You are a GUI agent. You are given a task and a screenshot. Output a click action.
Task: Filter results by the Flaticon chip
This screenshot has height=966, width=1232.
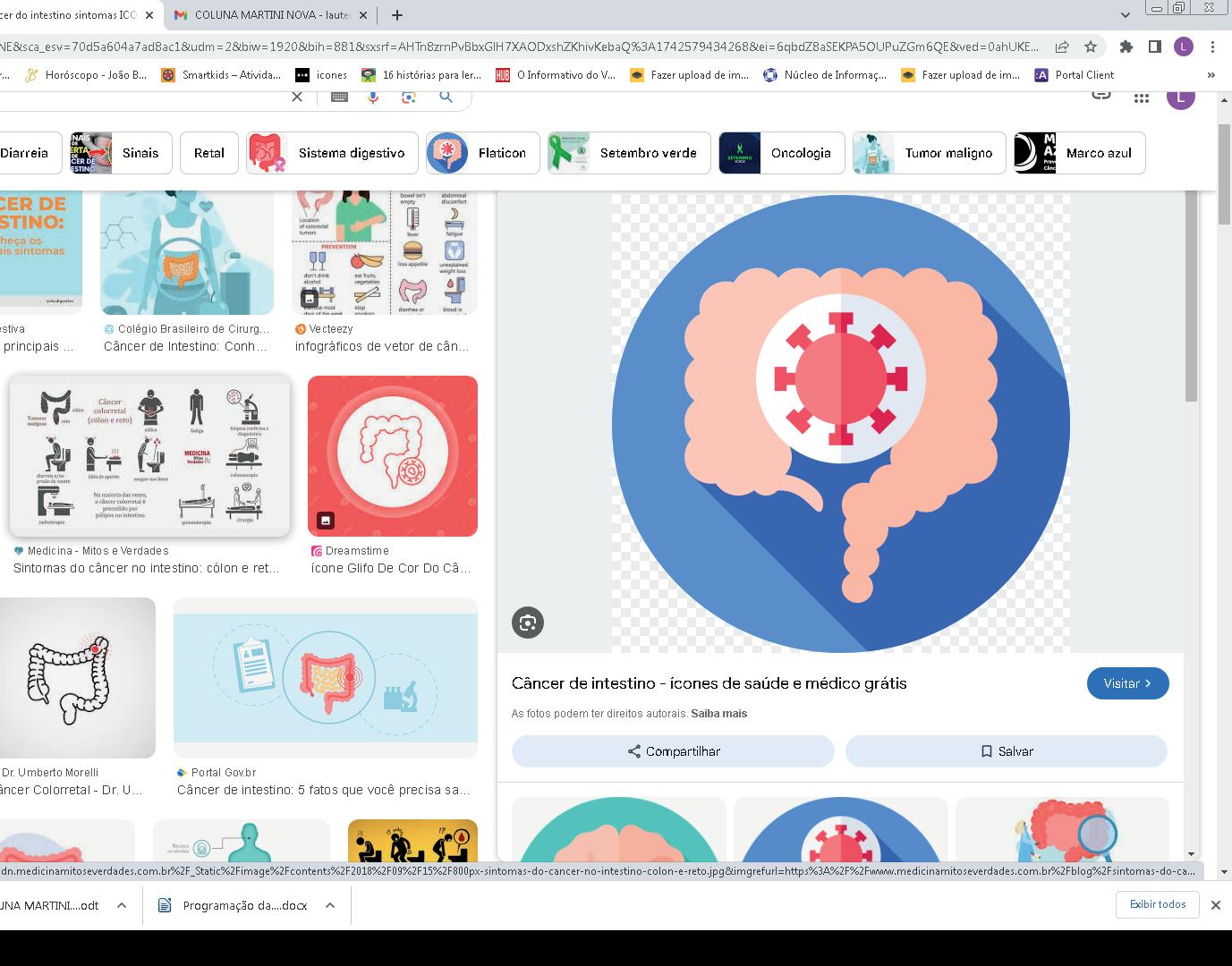pos(483,153)
